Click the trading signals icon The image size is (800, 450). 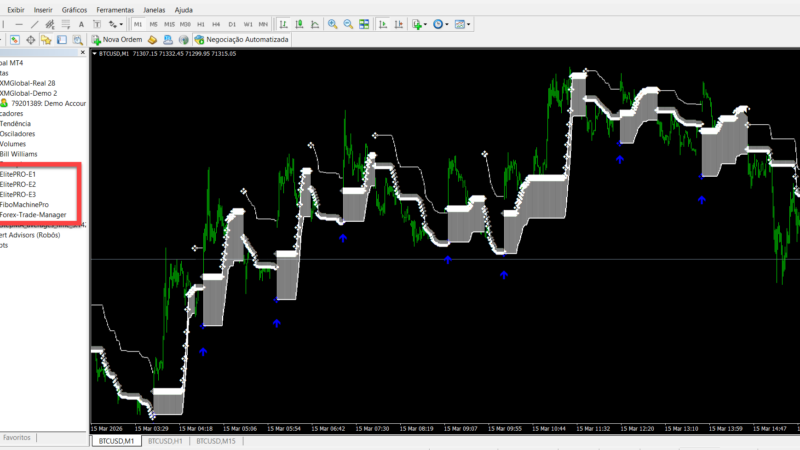(168, 40)
